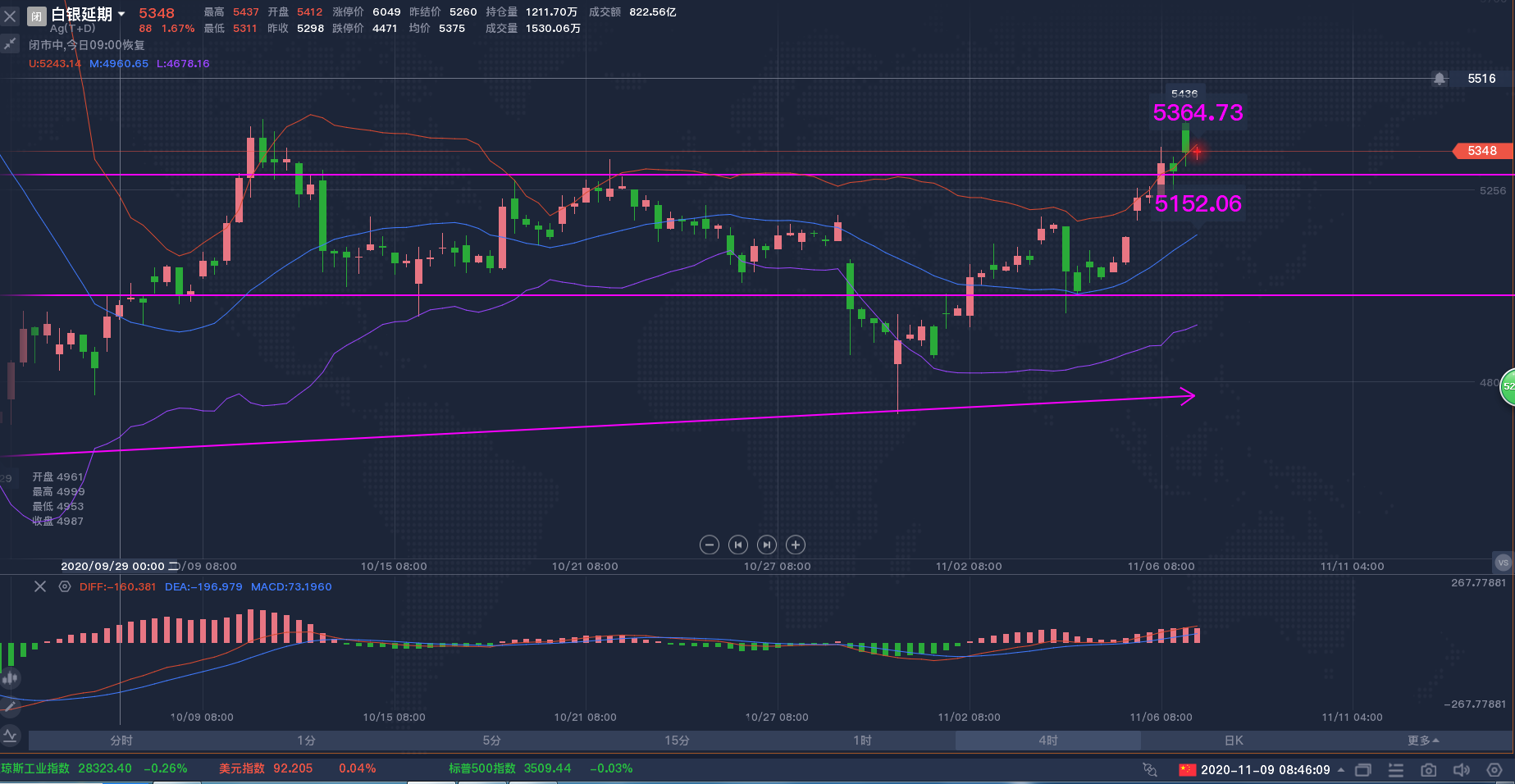Click the MACD:73.1960 label
The height and width of the screenshot is (784, 1515).
(291, 586)
